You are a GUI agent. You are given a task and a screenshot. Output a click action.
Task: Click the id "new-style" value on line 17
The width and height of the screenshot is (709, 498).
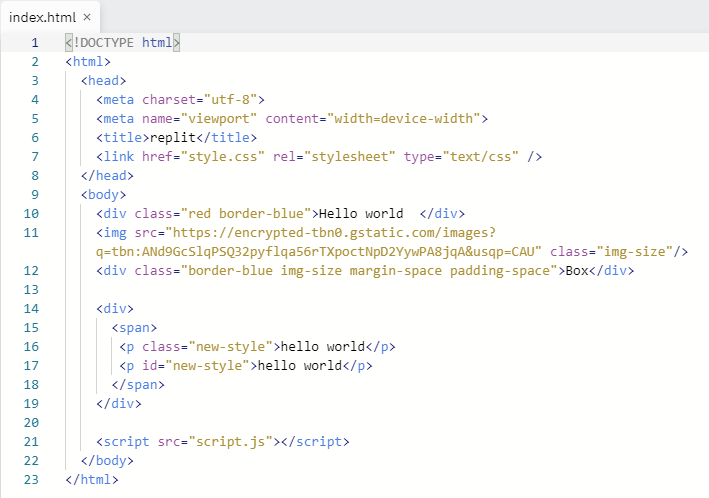tap(208, 365)
